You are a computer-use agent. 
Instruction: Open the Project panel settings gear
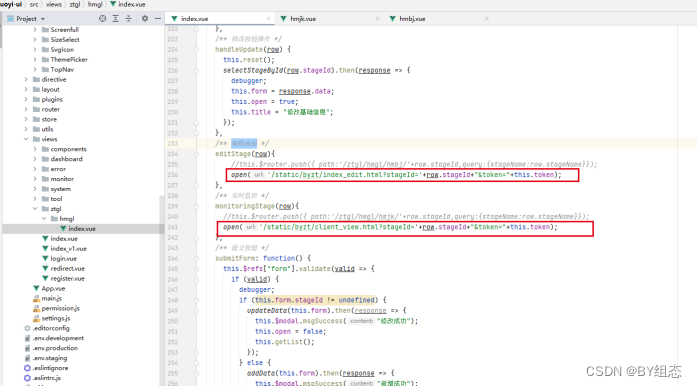tap(145, 19)
